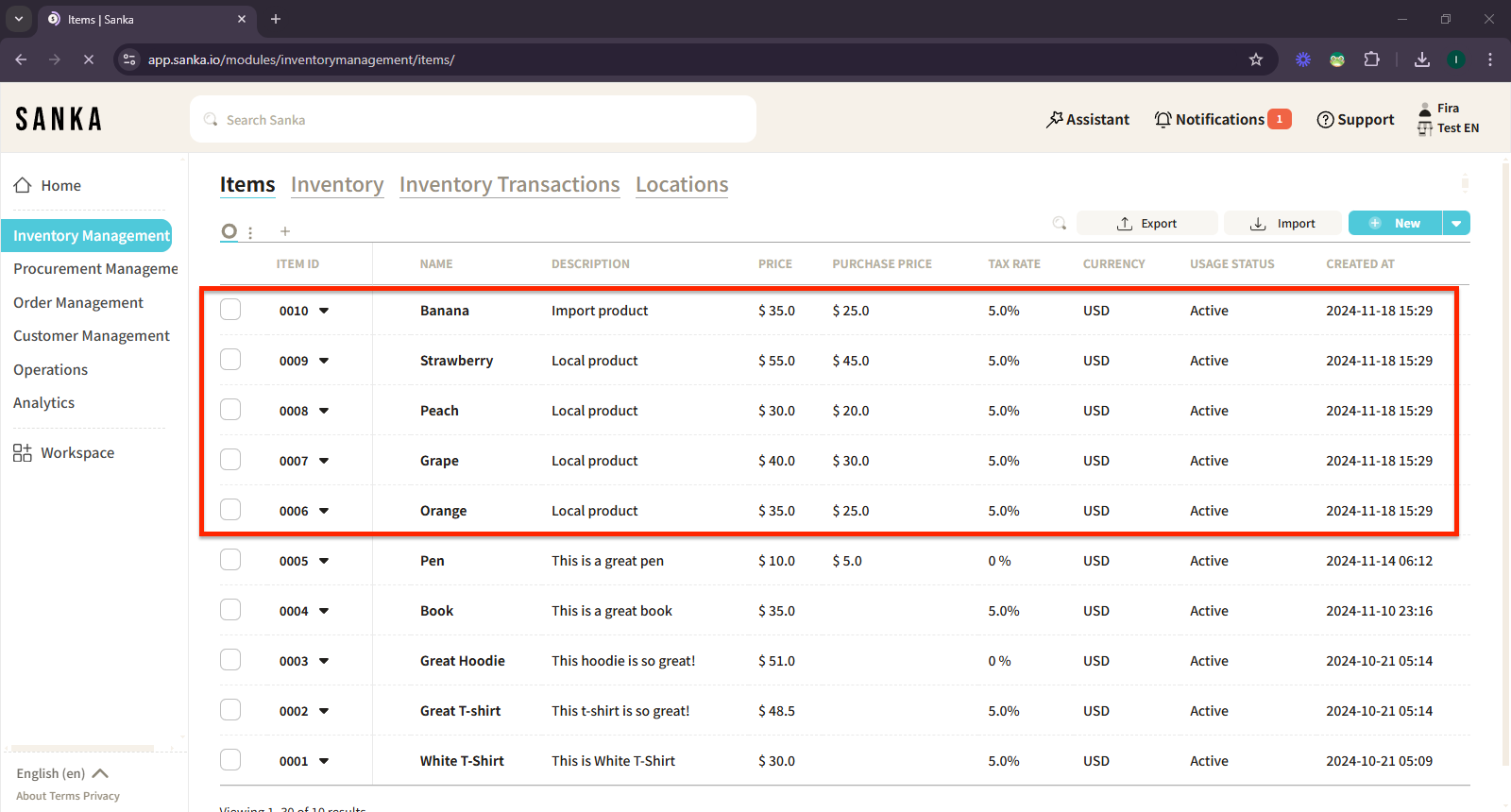
Task: Select the Banana item checkbox
Action: point(230,310)
